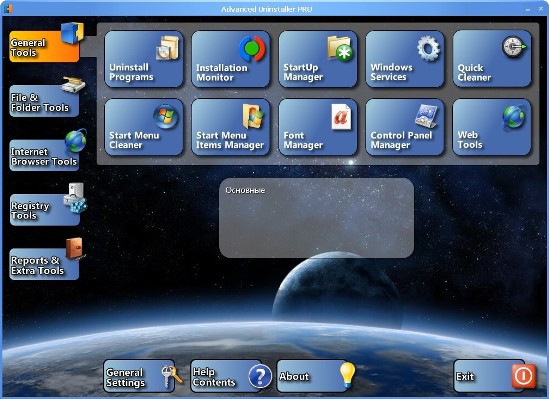Viewport: 549px width, 399px height.
Task: Click the About button with lightbulb
Action: click(x=312, y=376)
